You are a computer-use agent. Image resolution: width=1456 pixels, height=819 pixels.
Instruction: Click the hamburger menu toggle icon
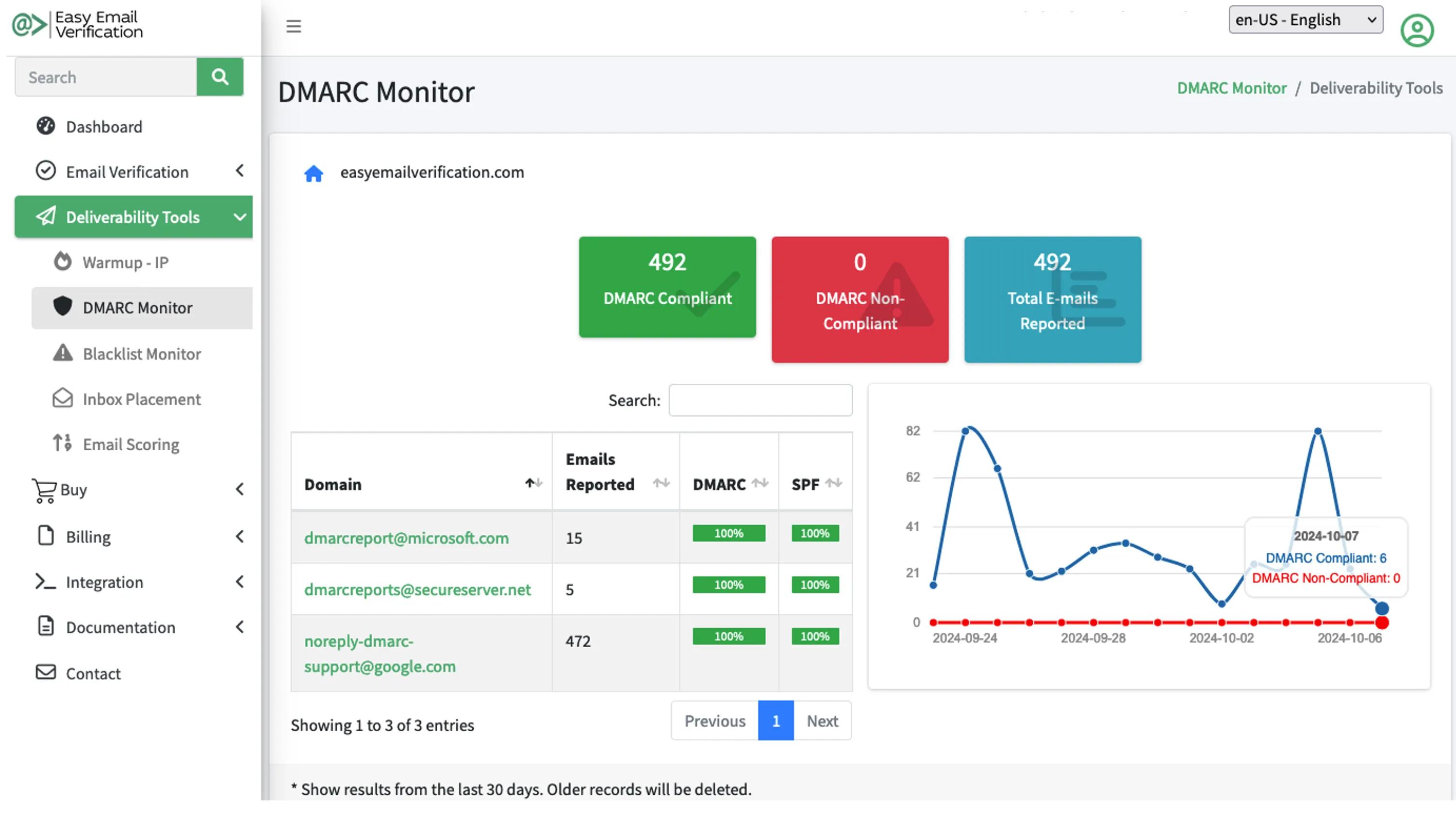pyautogui.click(x=293, y=26)
